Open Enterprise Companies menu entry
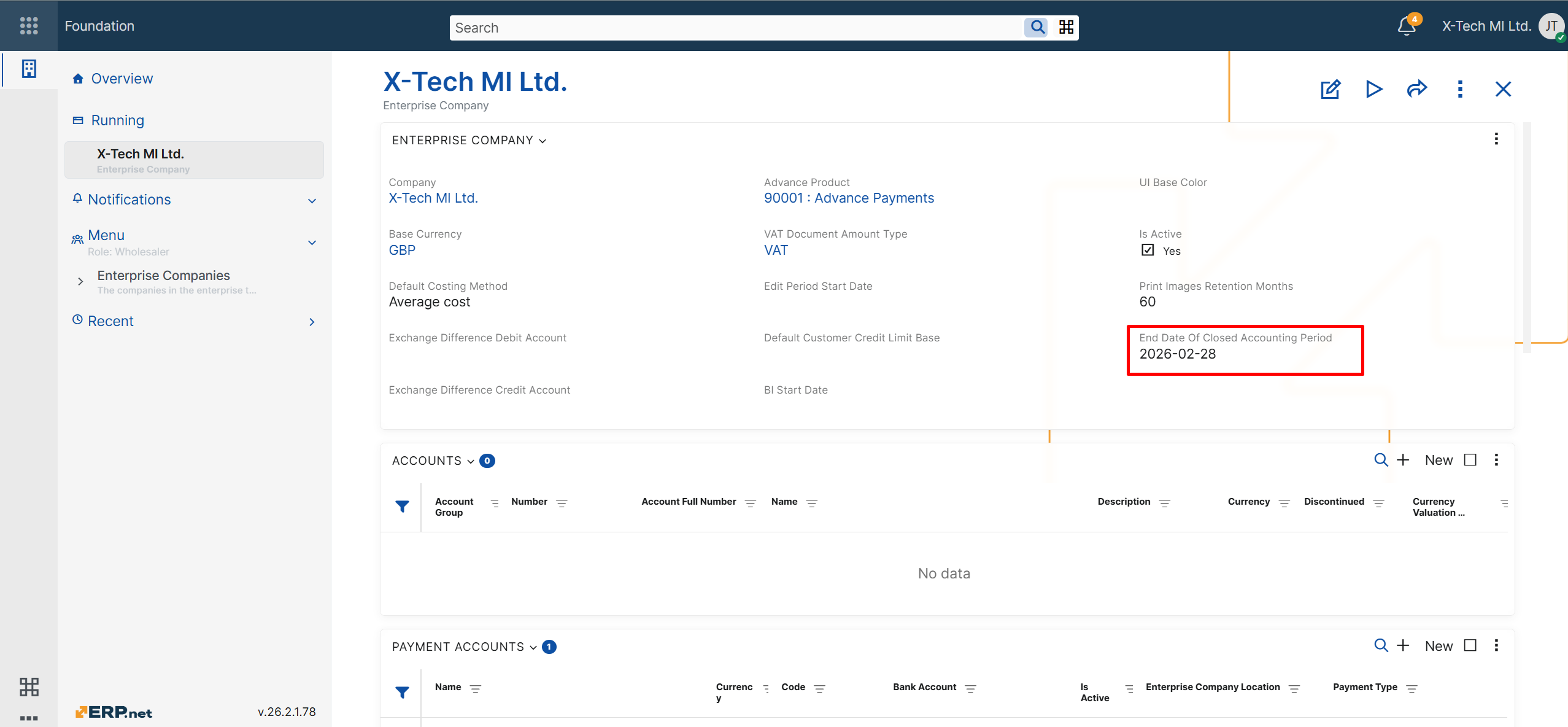1568x727 pixels. [164, 276]
